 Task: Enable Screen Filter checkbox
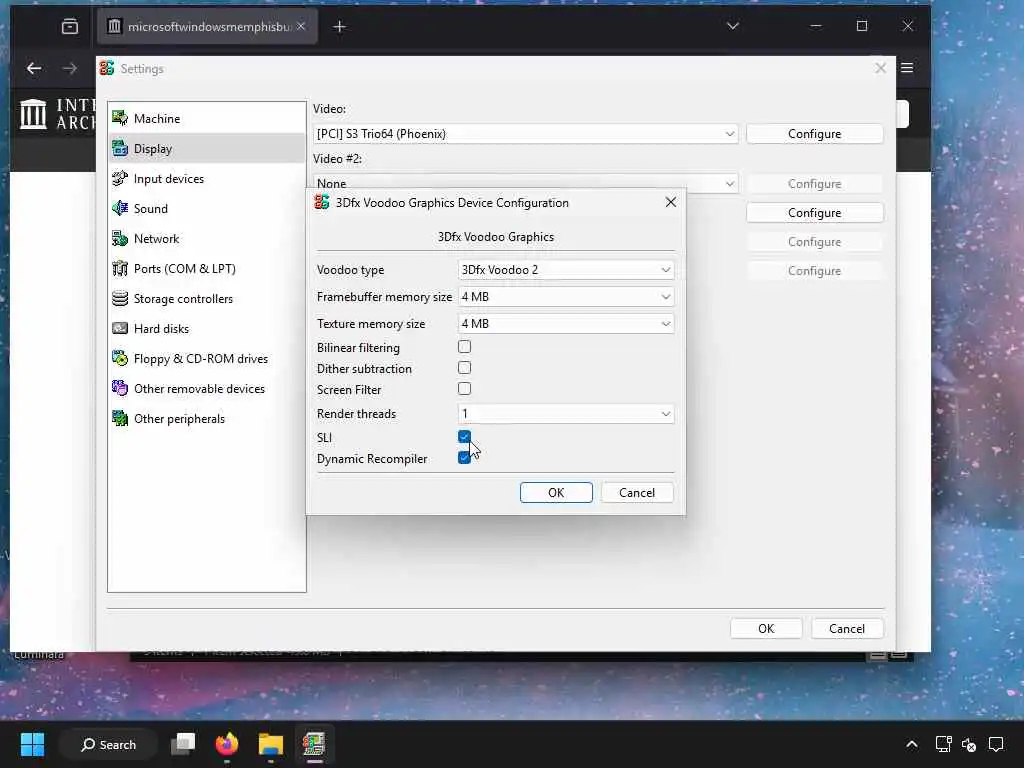(464, 389)
